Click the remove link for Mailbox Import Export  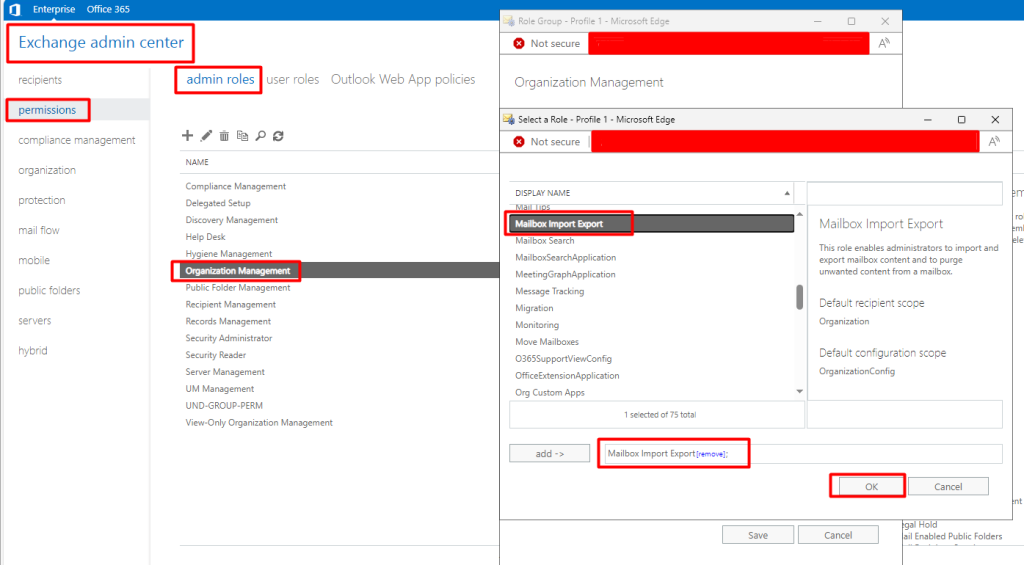[711, 454]
